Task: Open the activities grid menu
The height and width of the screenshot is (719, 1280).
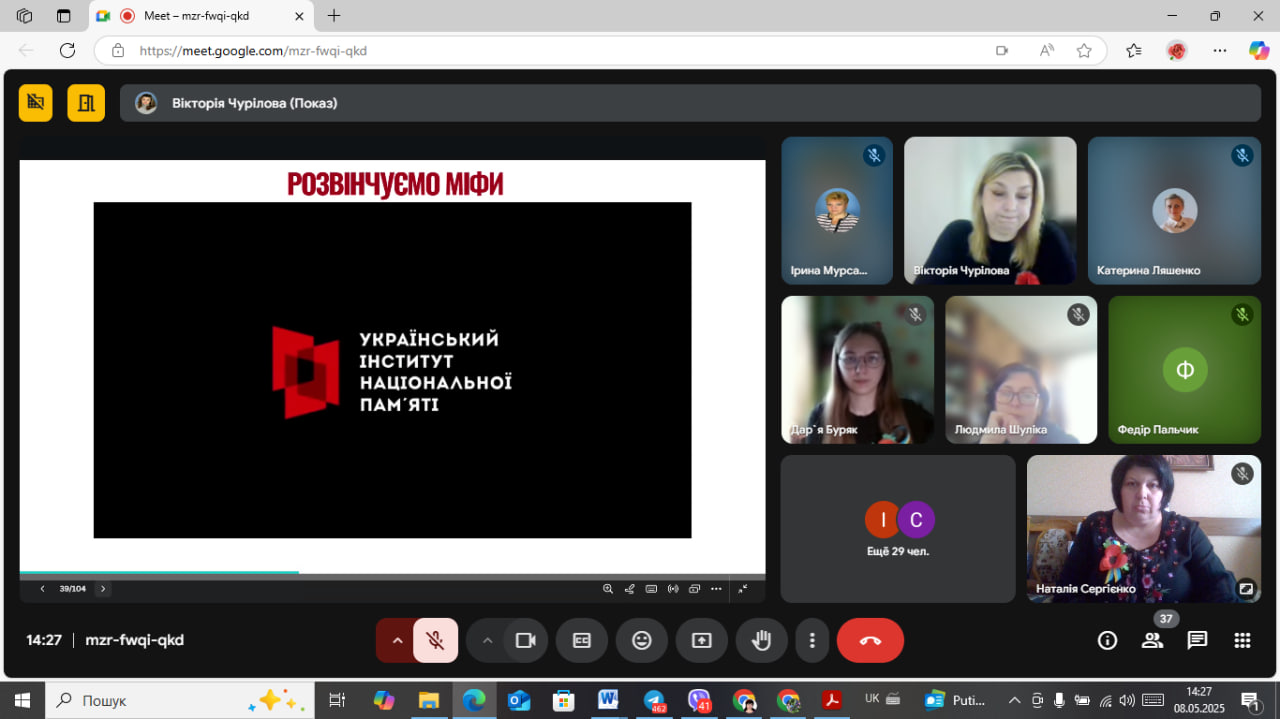Action: [x=1243, y=640]
